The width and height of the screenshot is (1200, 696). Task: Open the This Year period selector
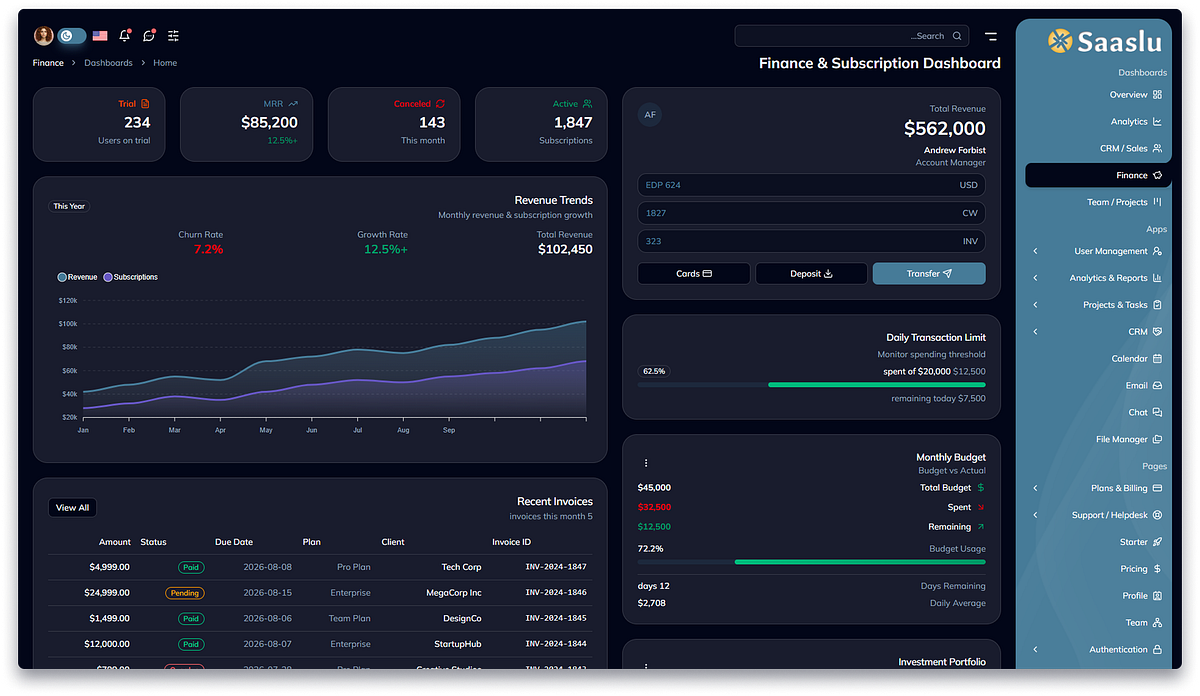tap(69, 206)
